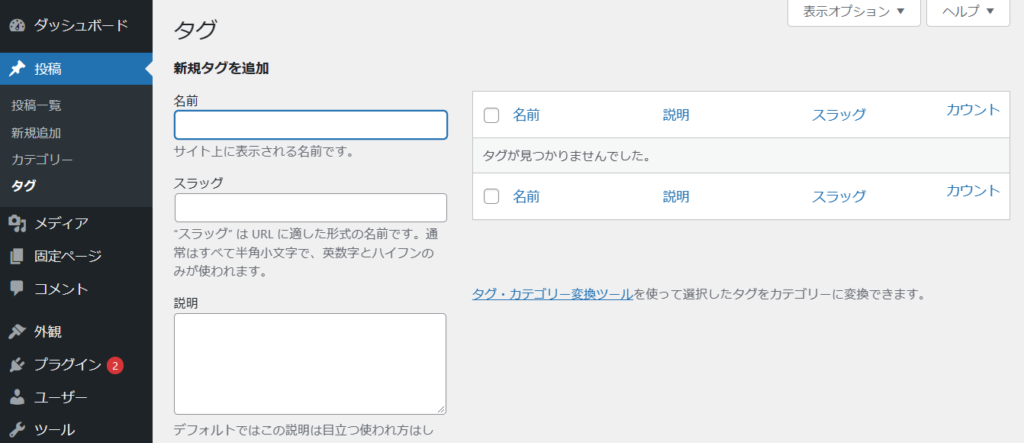The width and height of the screenshot is (1024, 443).
Task: Click the Users person icon
Action: (x=17, y=397)
